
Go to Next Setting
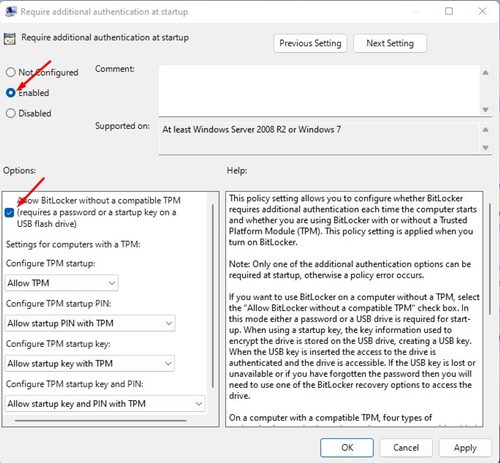click(x=390, y=43)
